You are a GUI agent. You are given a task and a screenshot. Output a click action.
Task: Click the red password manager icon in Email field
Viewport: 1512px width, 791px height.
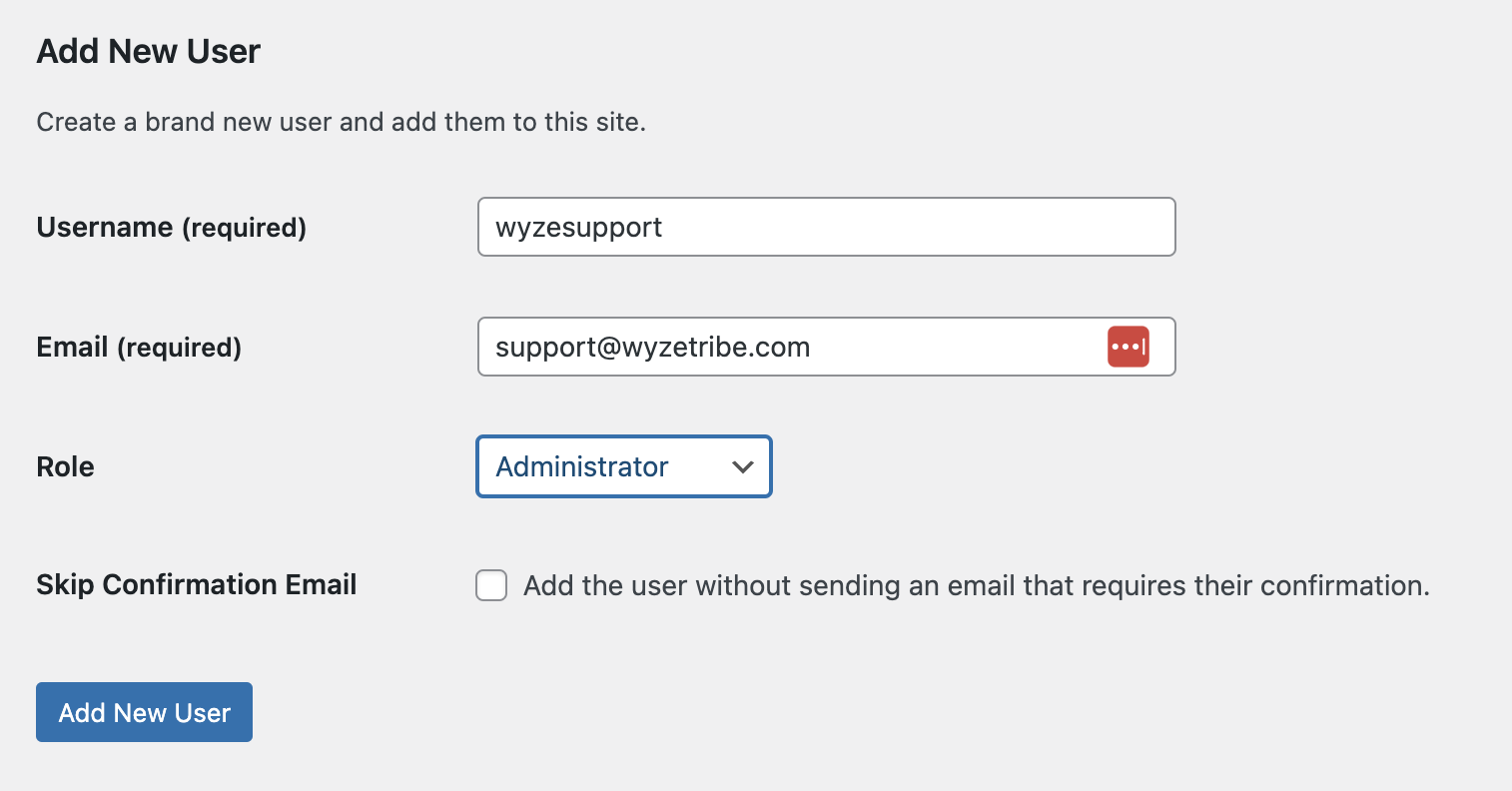click(1128, 347)
